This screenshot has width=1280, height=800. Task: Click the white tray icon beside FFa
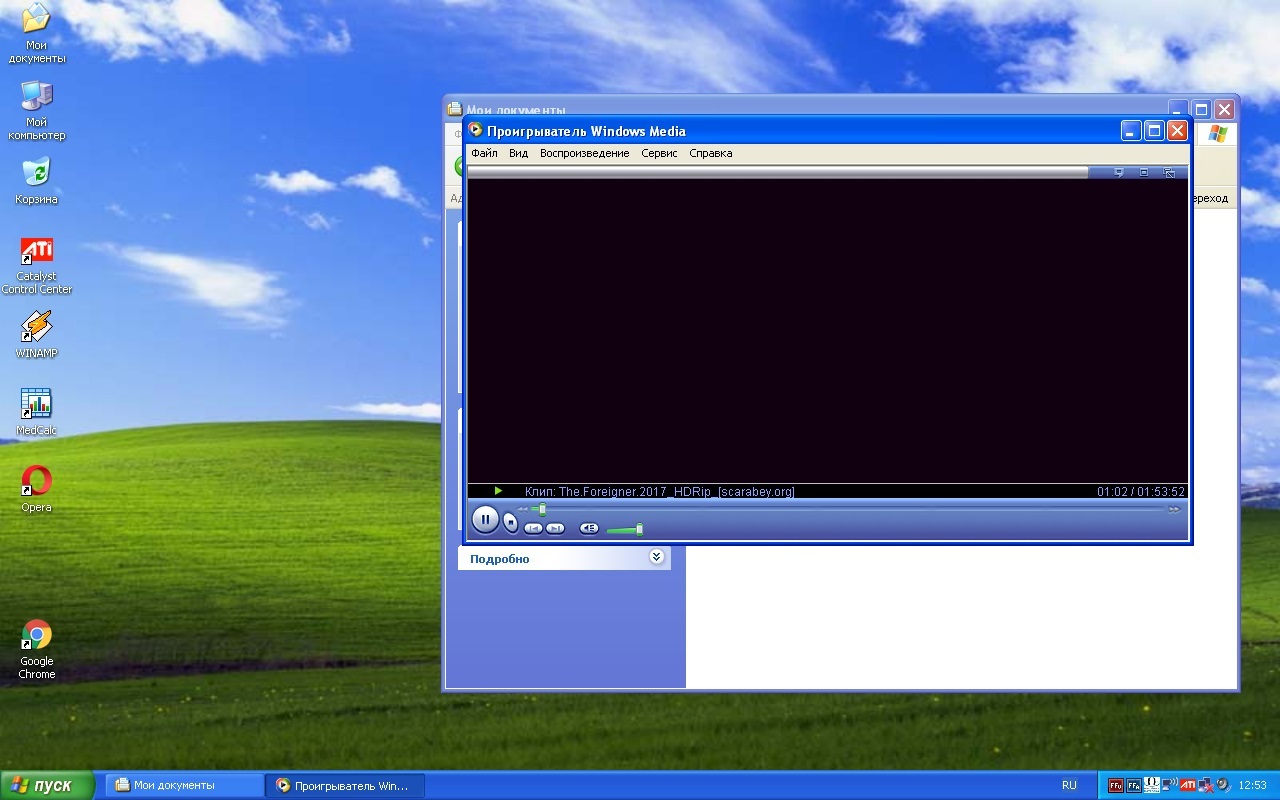[x=1152, y=784]
